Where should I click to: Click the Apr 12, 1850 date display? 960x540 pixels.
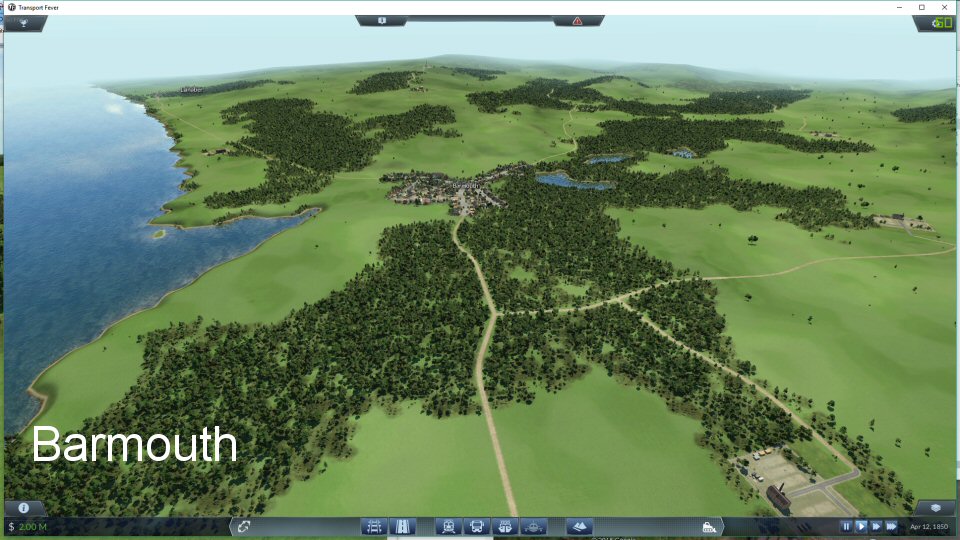point(929,527)
